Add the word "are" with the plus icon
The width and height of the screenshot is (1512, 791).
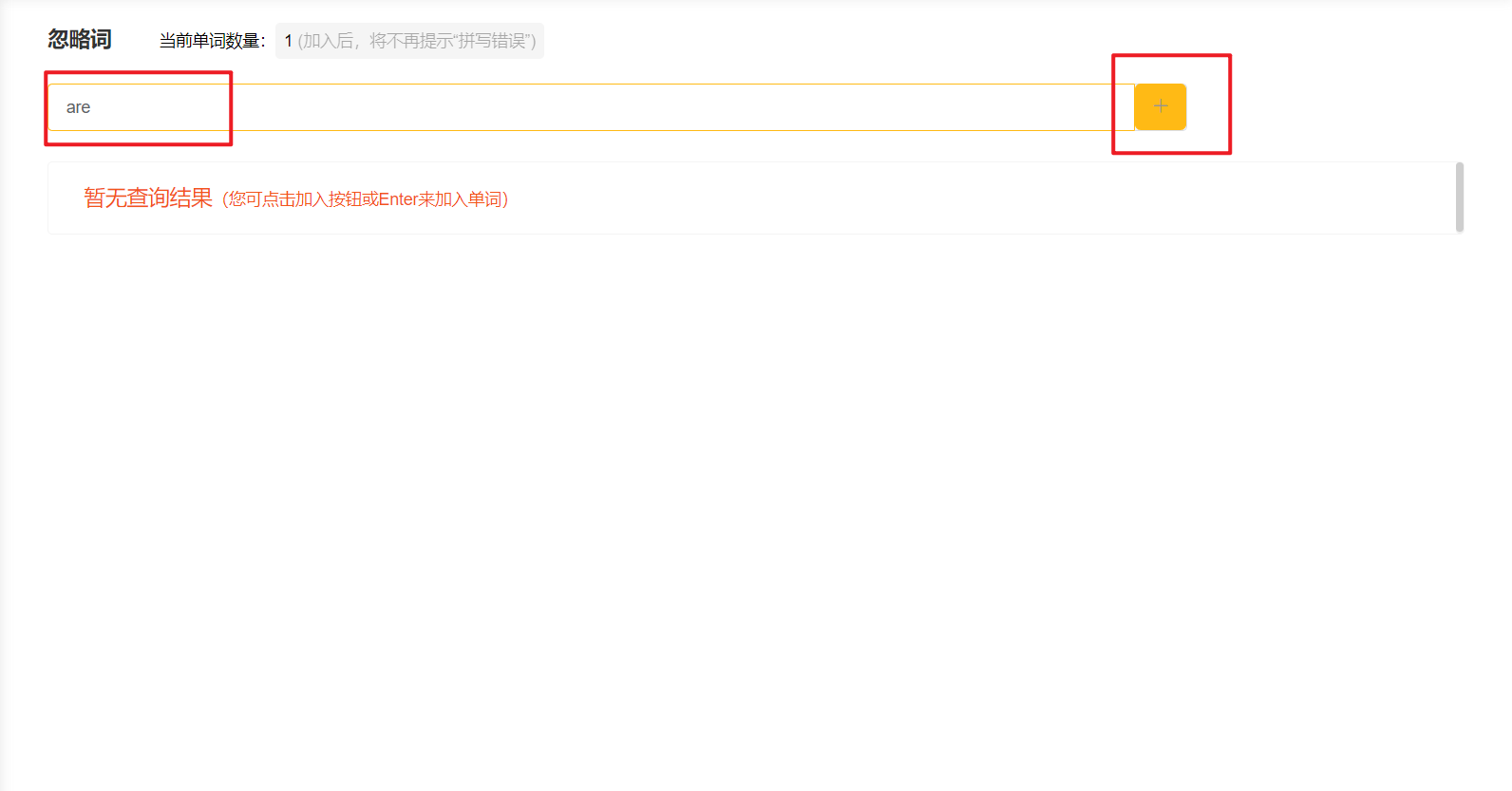pyautogui.click(x=1160, y=106)
